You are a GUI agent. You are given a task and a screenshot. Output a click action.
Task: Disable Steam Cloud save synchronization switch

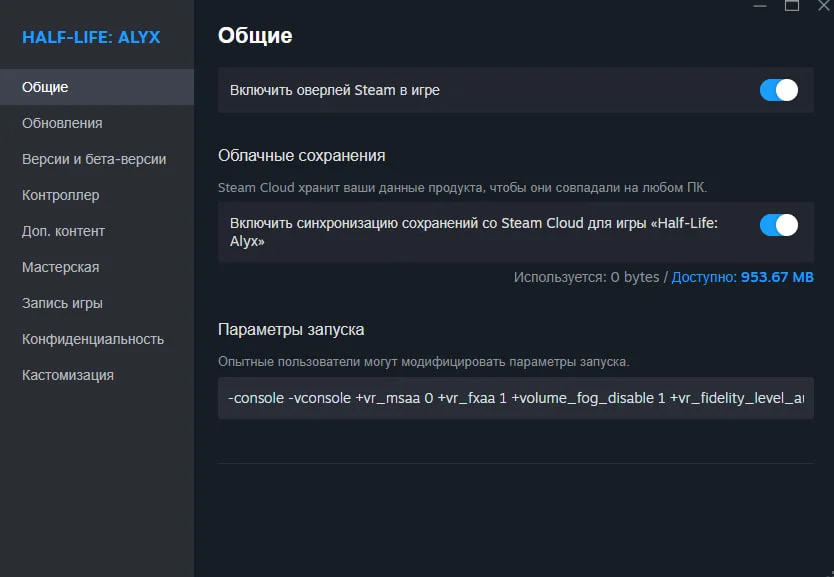(779, 225)
